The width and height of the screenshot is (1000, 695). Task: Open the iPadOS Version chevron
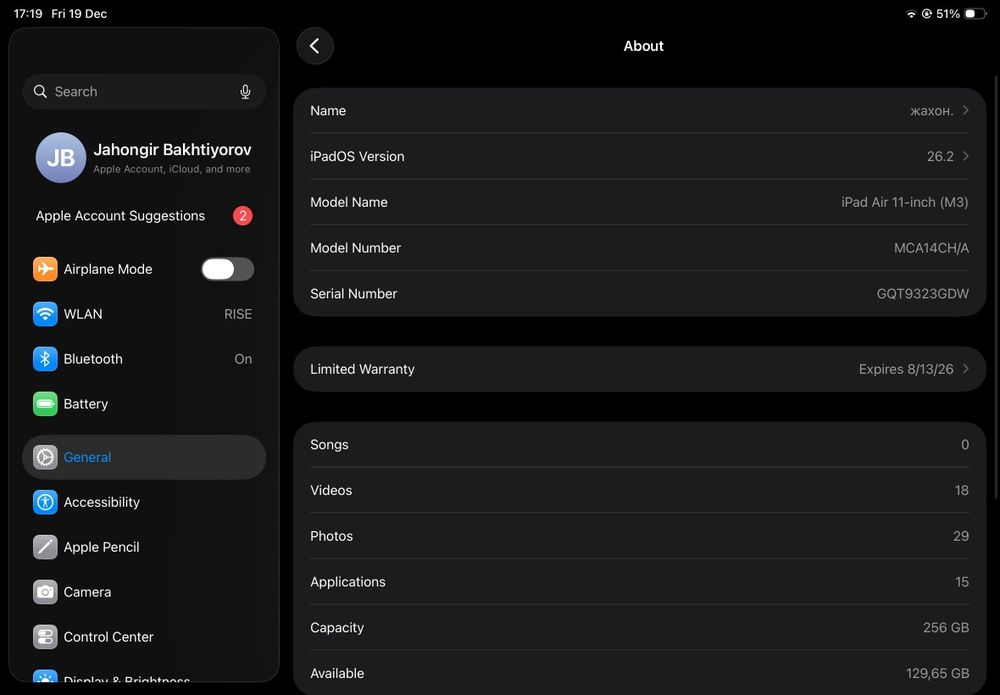[966, 156]
